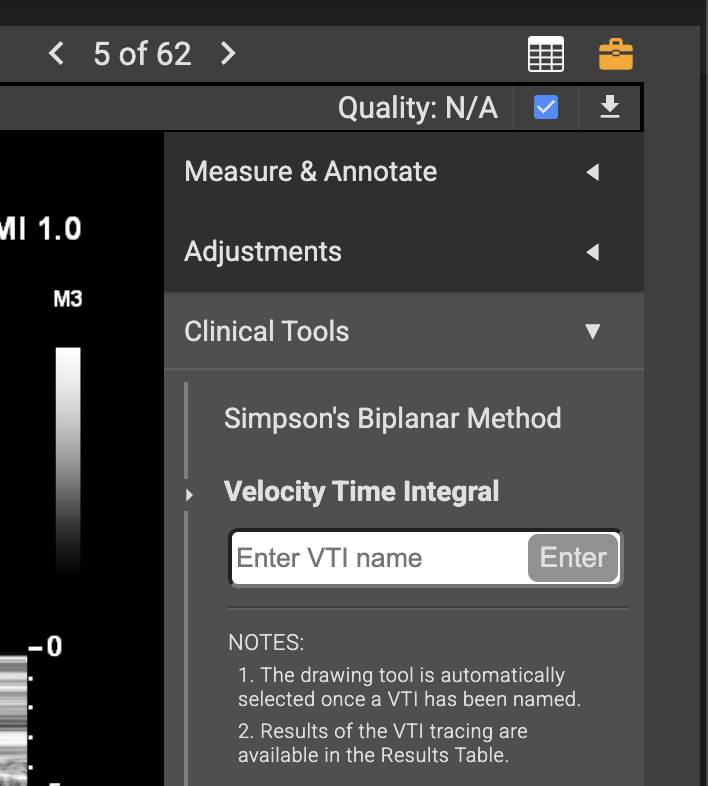
Task: Go to the previous image arrow
Action: [x=57, y=53]
